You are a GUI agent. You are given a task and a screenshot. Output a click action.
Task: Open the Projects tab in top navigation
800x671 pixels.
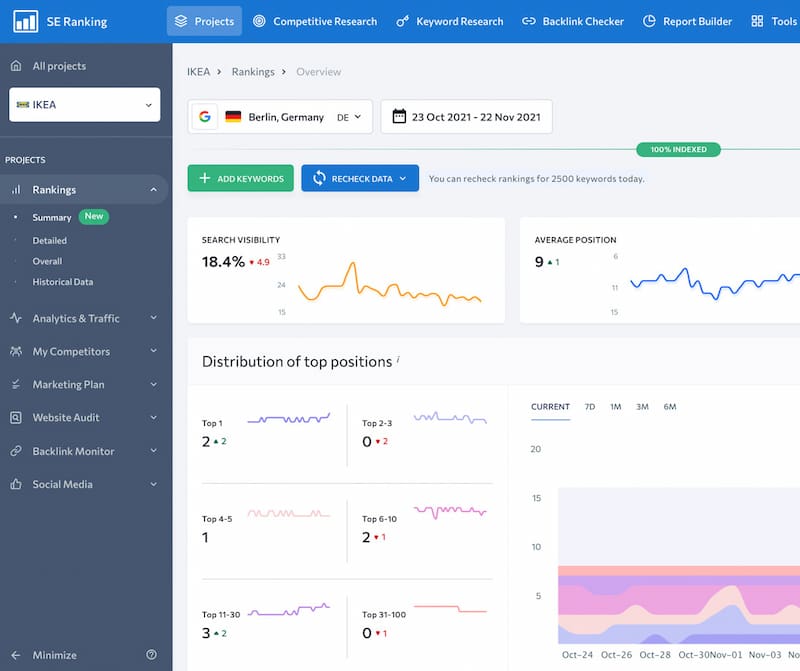(x=204, y=21)
